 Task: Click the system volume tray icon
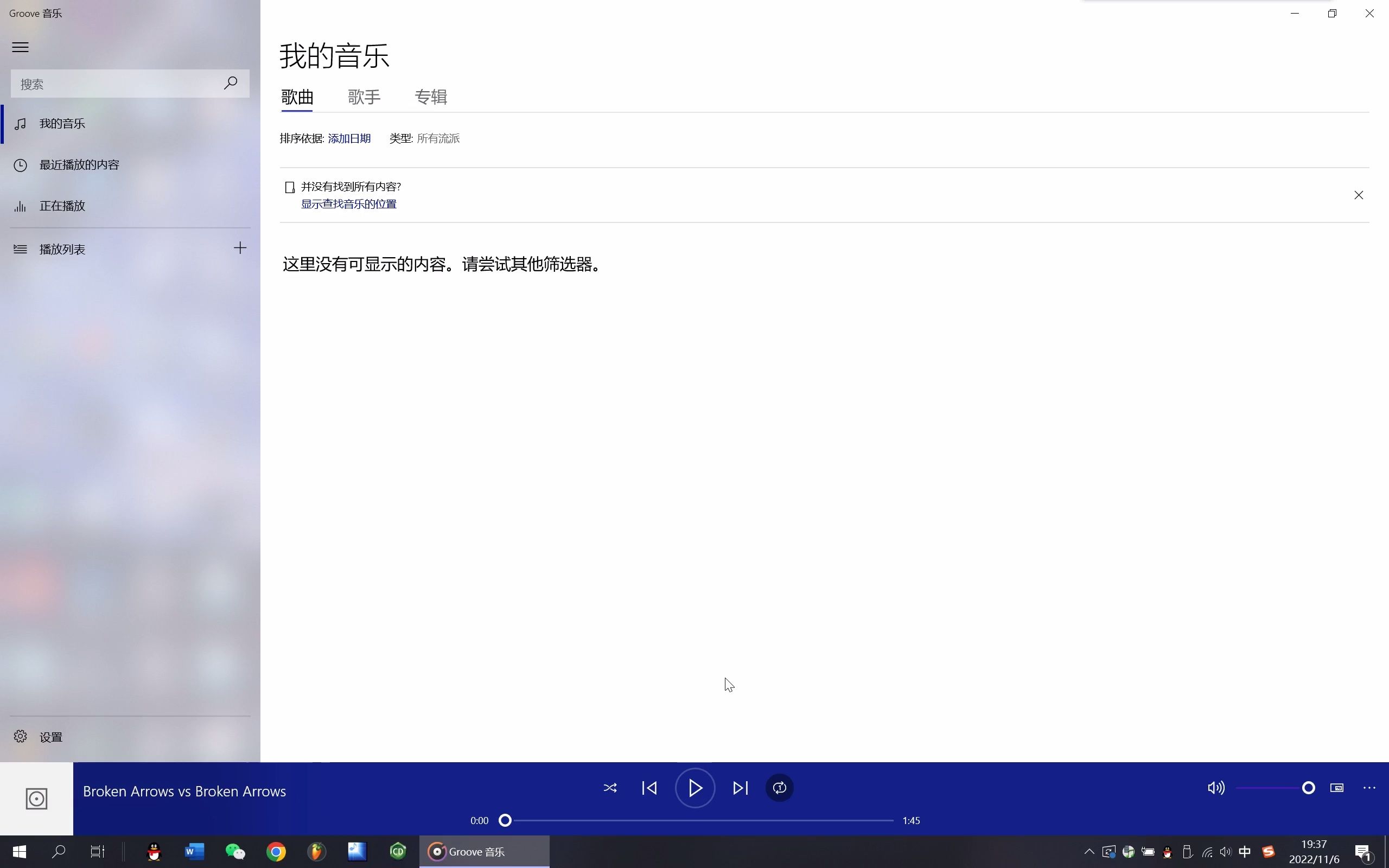tap(1226, 852)
